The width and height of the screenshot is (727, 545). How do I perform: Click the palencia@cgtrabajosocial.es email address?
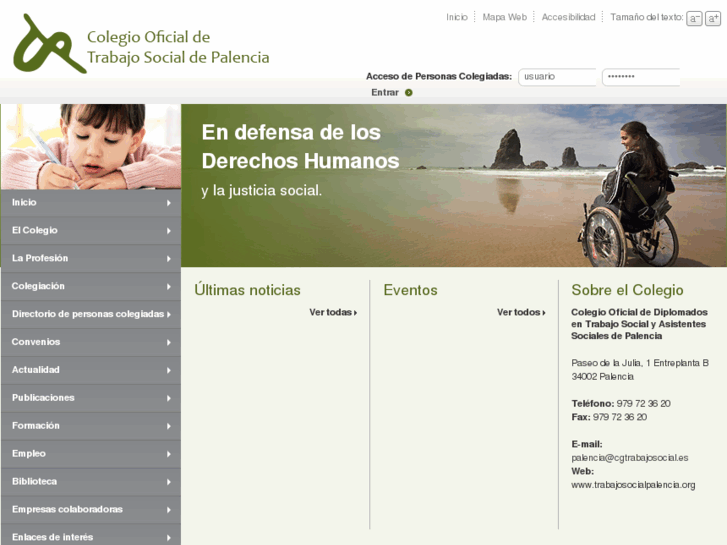(x=630, y=458)
